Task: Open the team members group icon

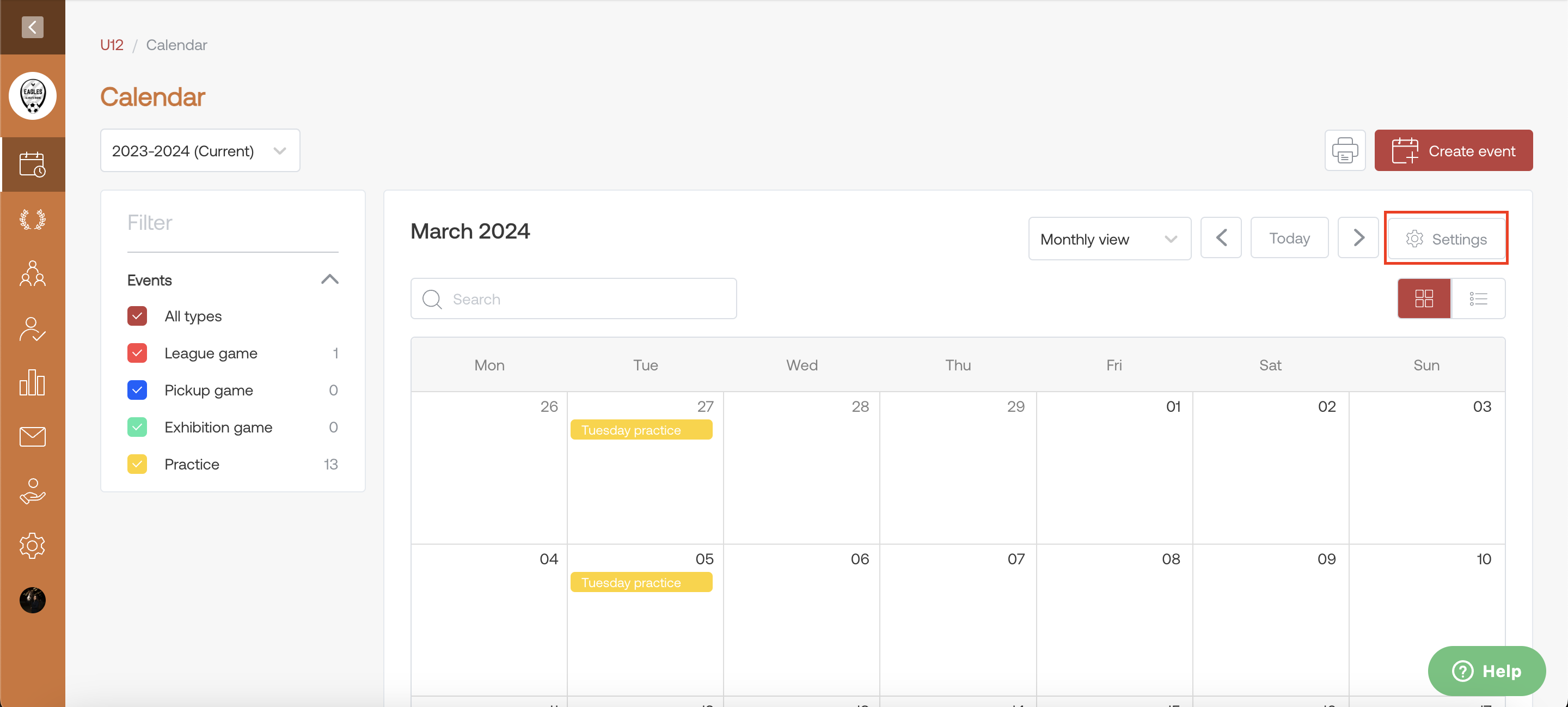Action: (32, 273)
